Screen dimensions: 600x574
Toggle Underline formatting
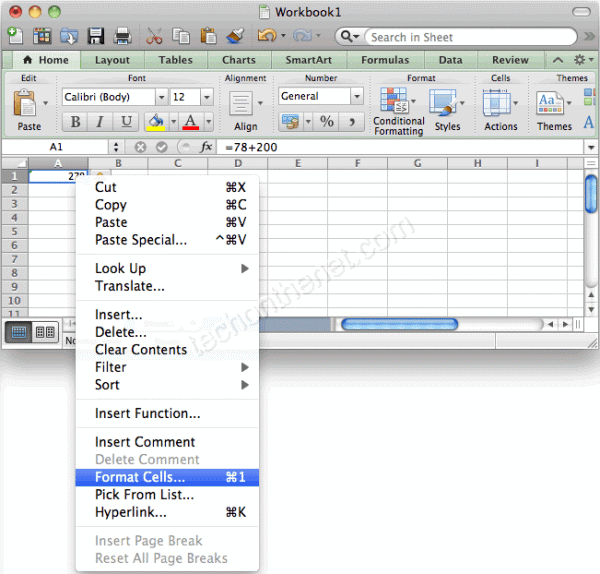125,122
